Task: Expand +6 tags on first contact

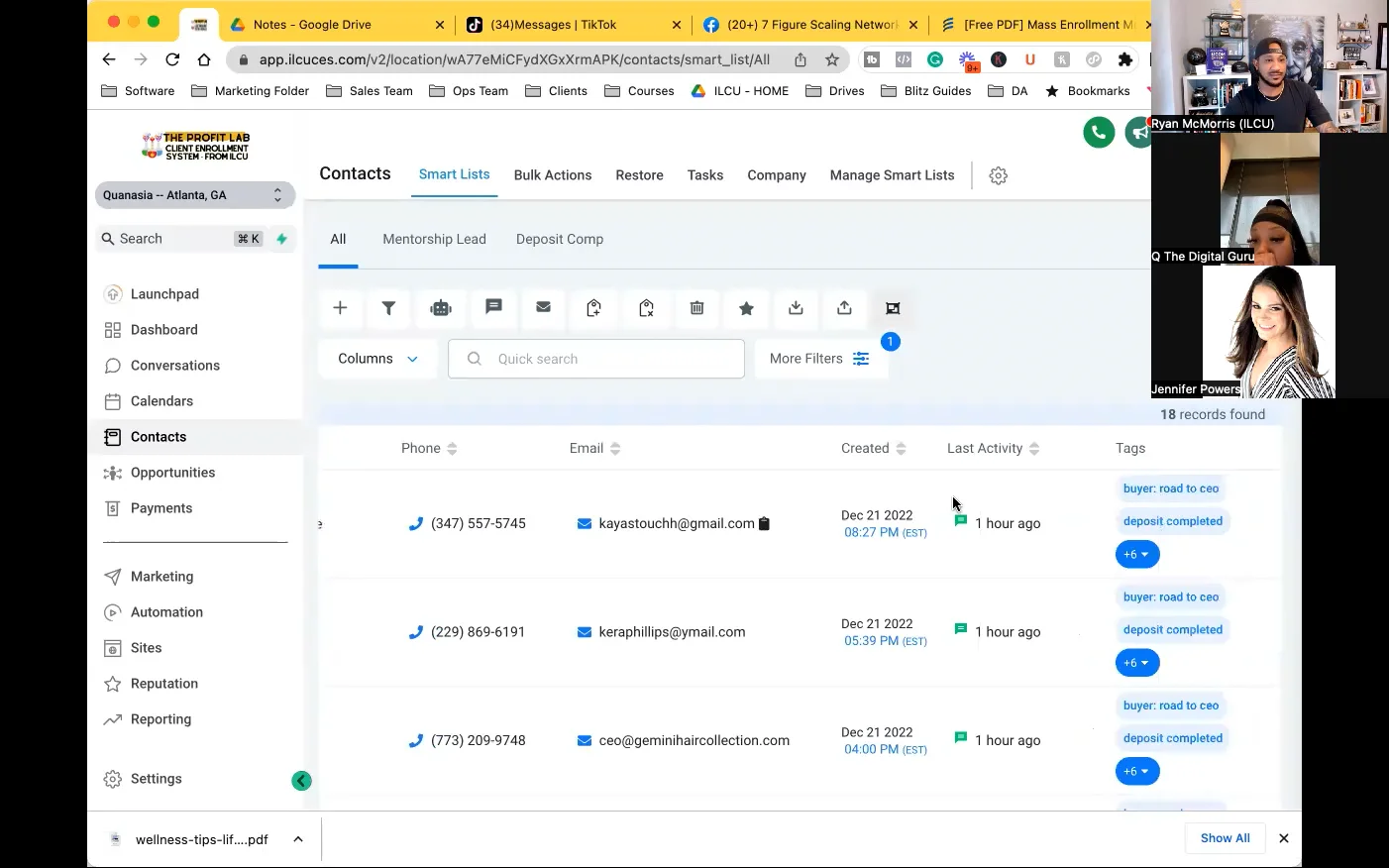Action: point(1136,554)
